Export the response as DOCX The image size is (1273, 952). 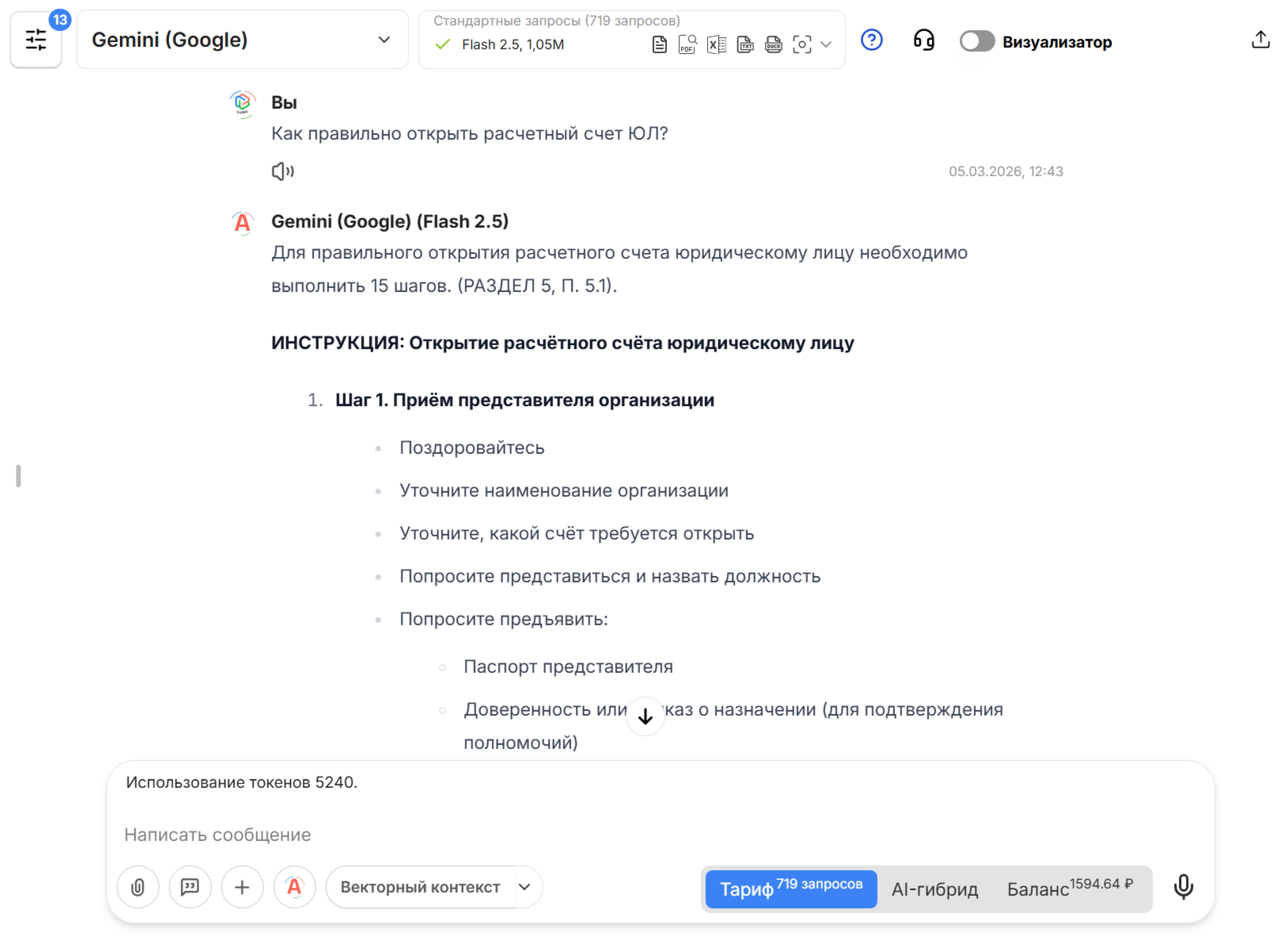[774, 44]
